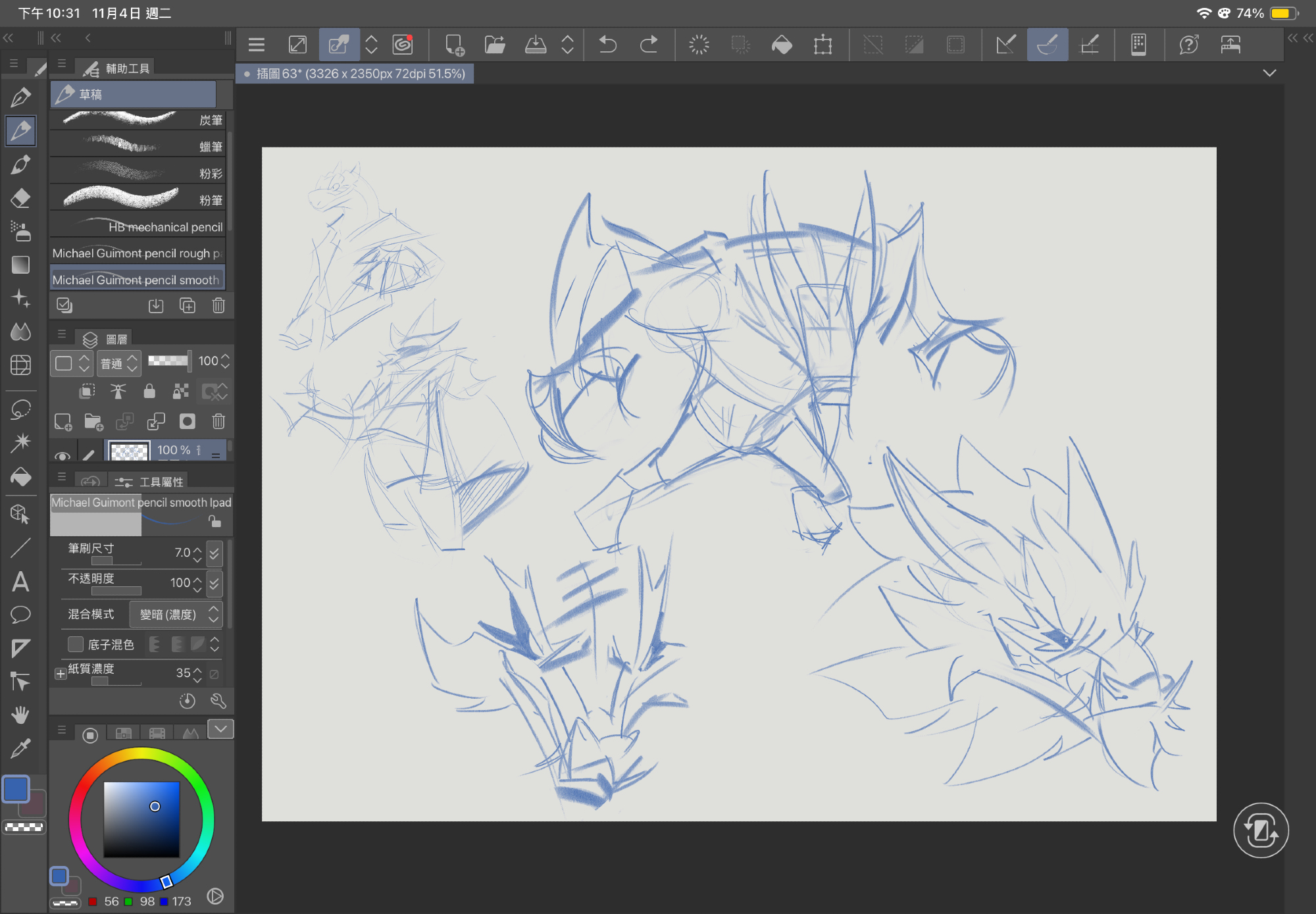Screen dimensions: 1316x914
Task: Click the blue main color swatch
Action: [x=16, y=789]
